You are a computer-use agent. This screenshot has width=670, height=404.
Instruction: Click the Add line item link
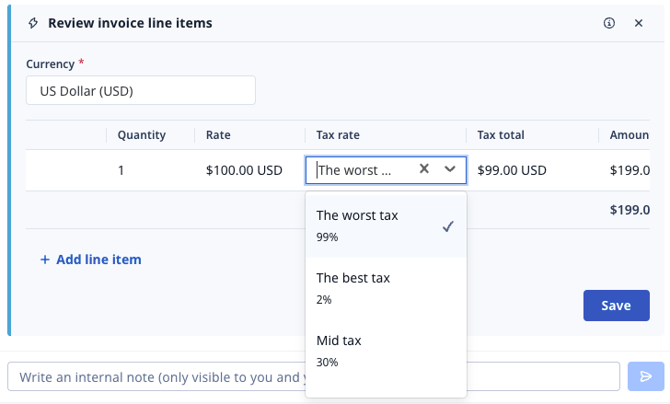click(x=98, y=260)
